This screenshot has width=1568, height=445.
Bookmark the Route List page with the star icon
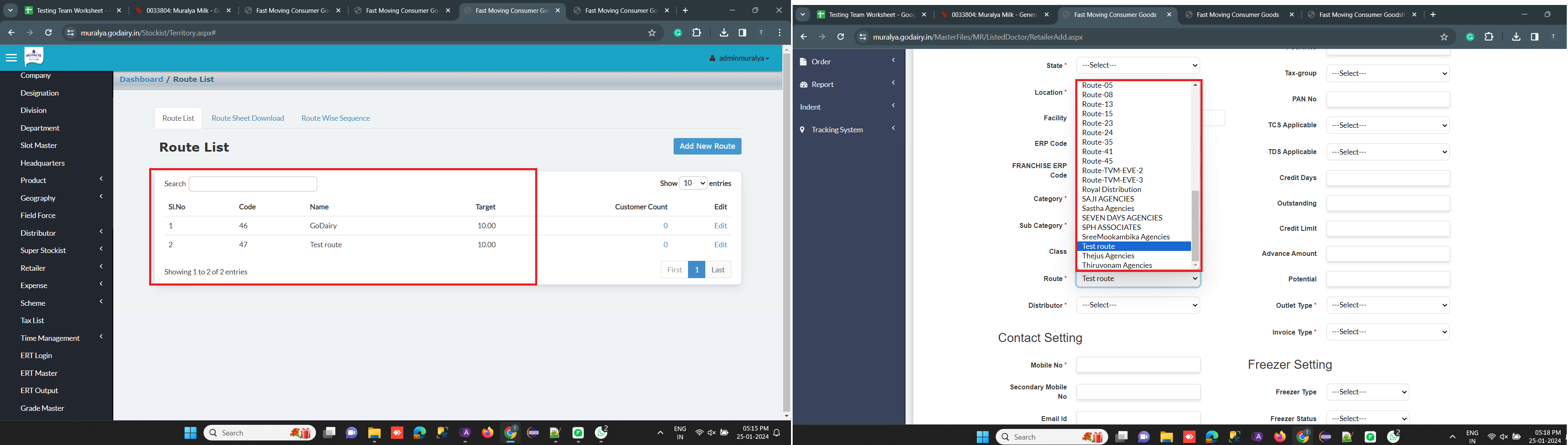click(652, 33)
